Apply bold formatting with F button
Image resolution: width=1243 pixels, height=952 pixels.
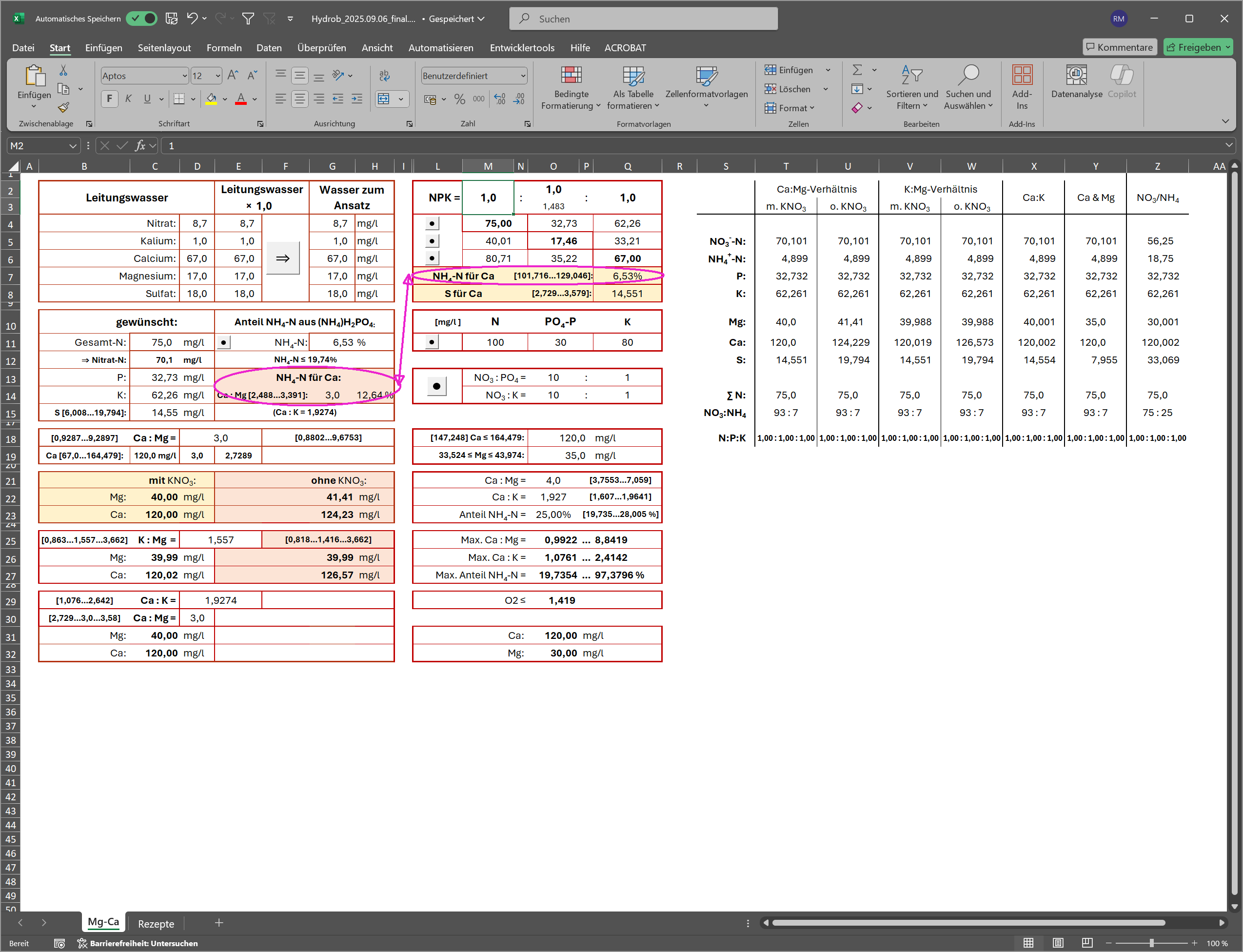pos(109,99)
